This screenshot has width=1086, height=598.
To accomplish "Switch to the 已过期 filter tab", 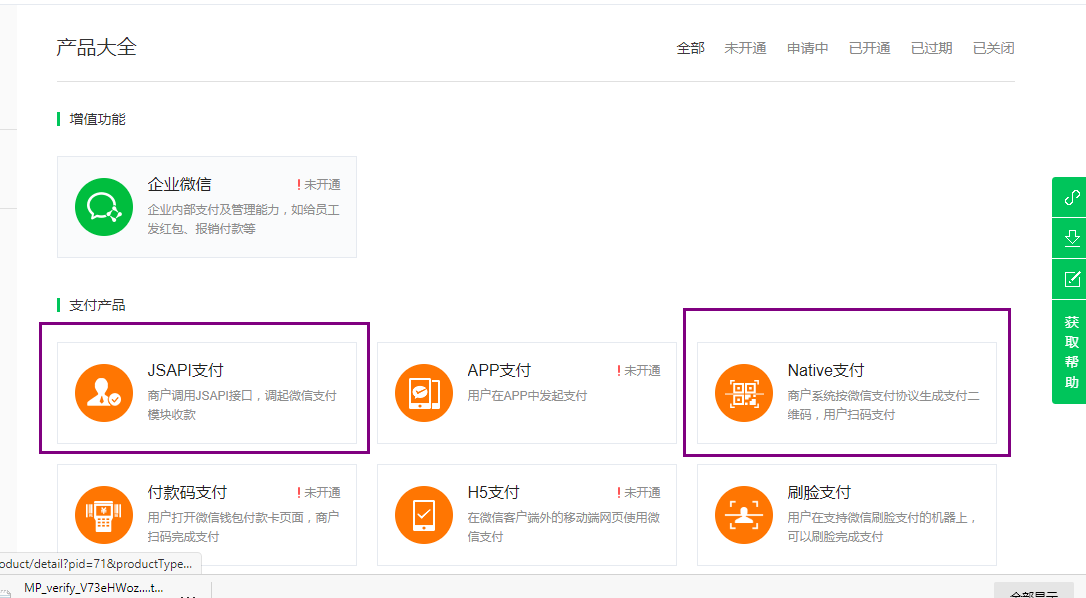I will click(932, 49).
